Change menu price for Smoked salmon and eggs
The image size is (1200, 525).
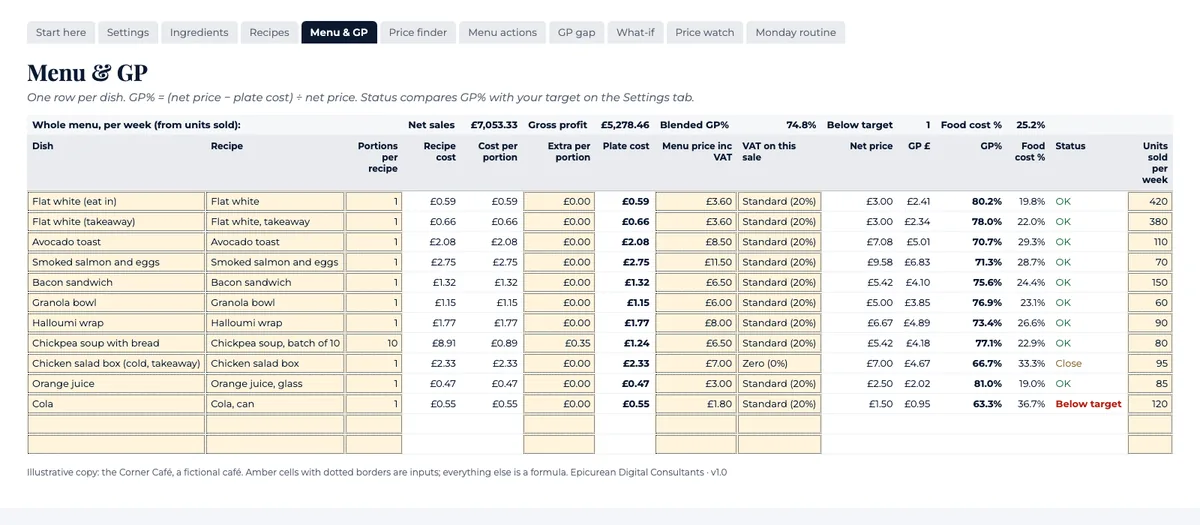(695, 262)
